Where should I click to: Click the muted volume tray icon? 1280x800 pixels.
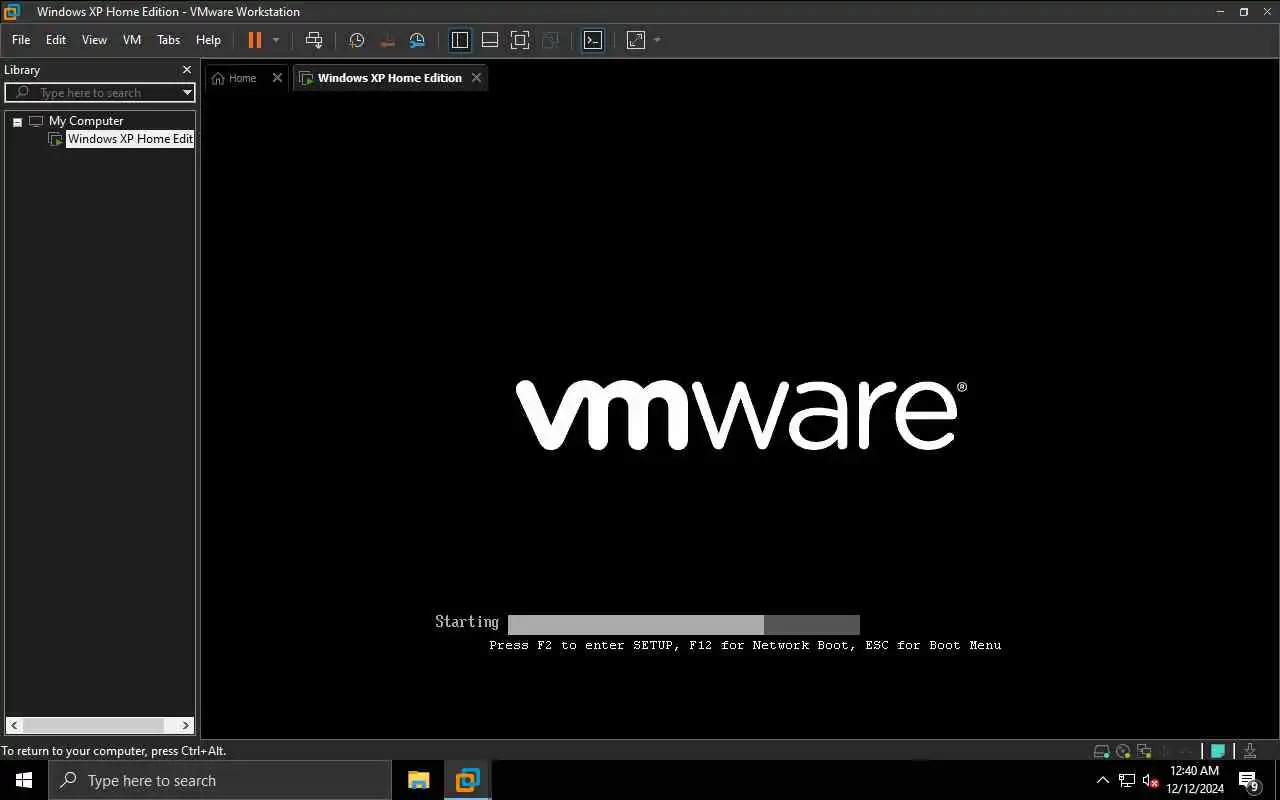point(1150,780)
